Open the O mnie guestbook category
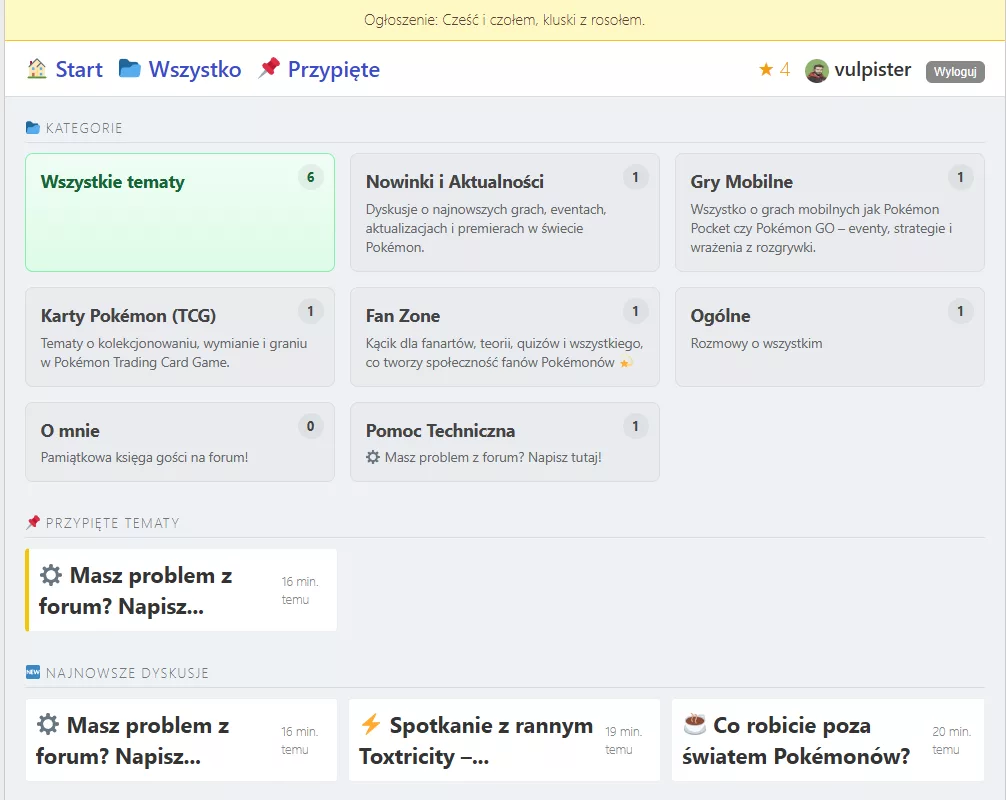1006x800 pixels. (180, 442)
